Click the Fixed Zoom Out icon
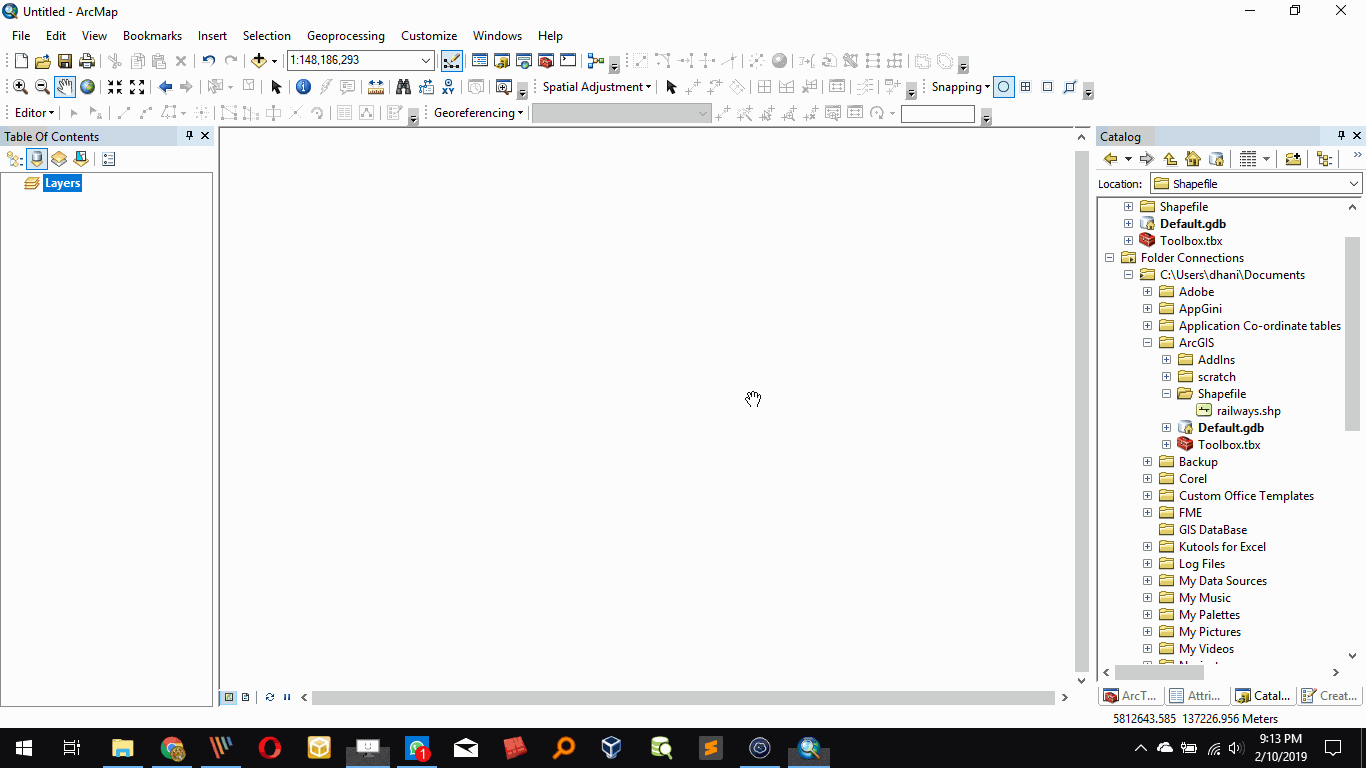 pyautogui.click(x=137, y=87)
